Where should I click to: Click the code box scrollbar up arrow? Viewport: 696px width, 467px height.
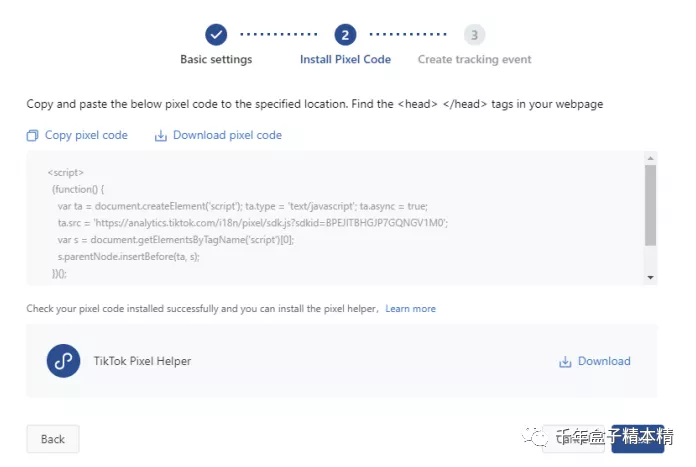tap(650, 158)
